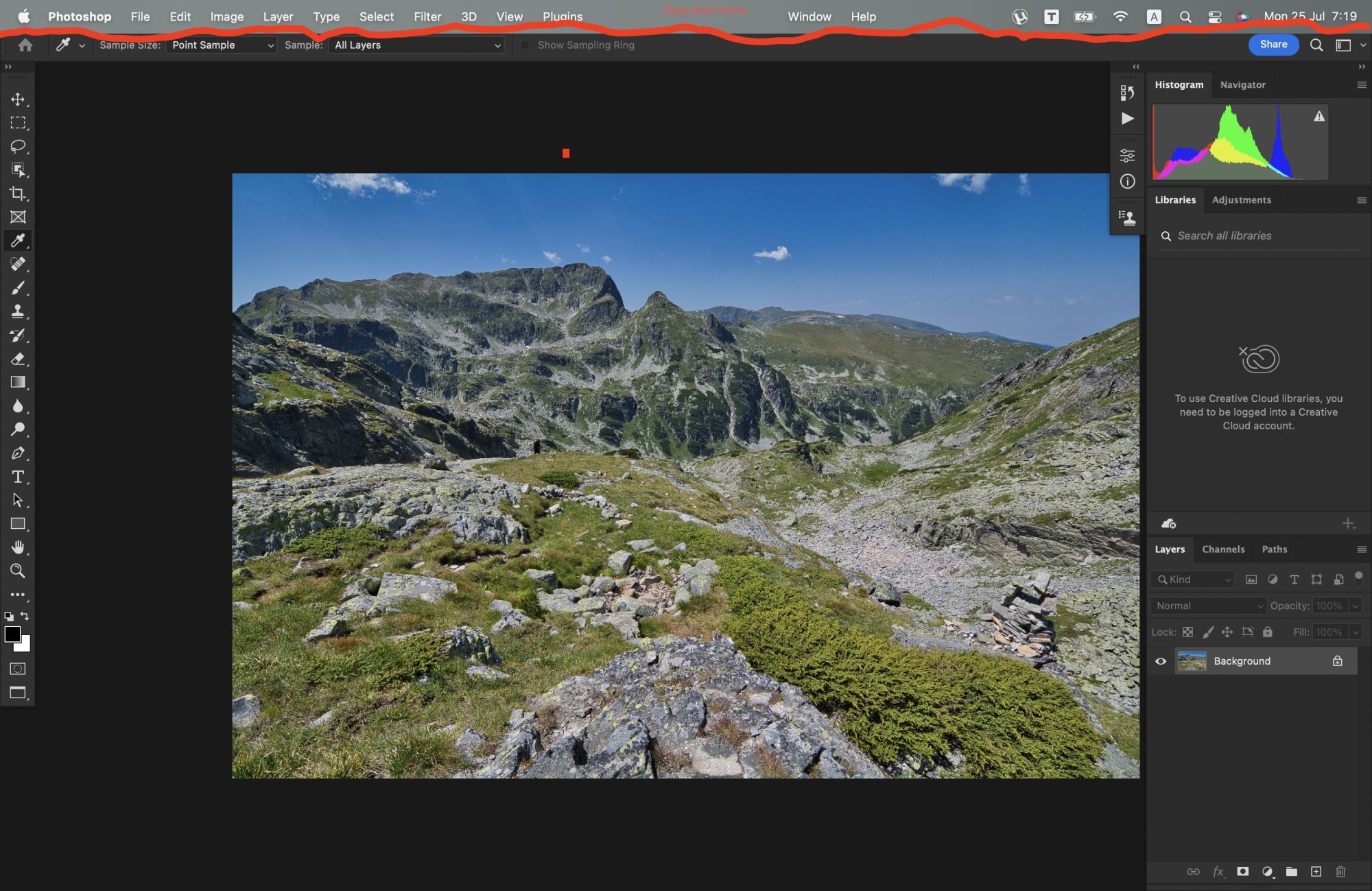Open the Sample All Layers dropdown

tap(416, 45)
